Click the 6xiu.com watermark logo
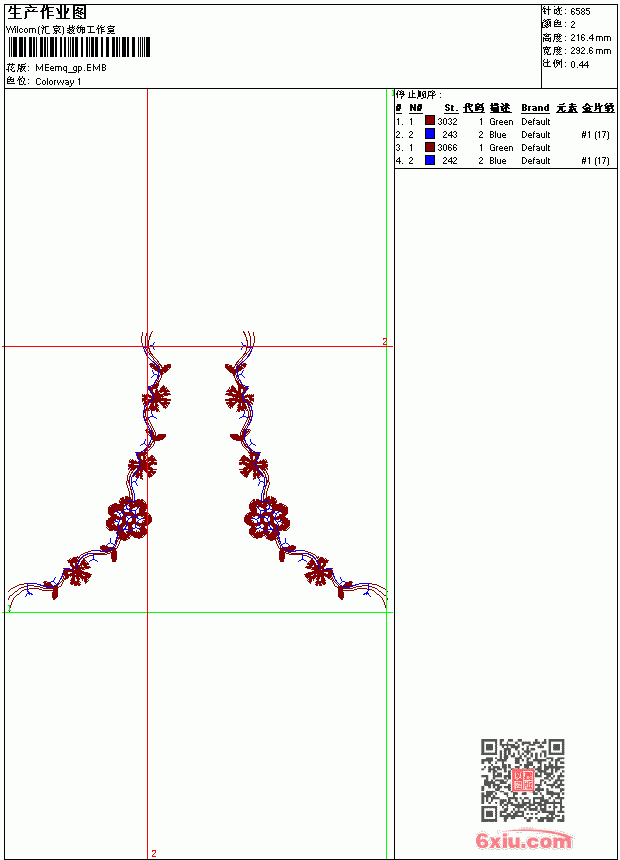 coord(523,840)
